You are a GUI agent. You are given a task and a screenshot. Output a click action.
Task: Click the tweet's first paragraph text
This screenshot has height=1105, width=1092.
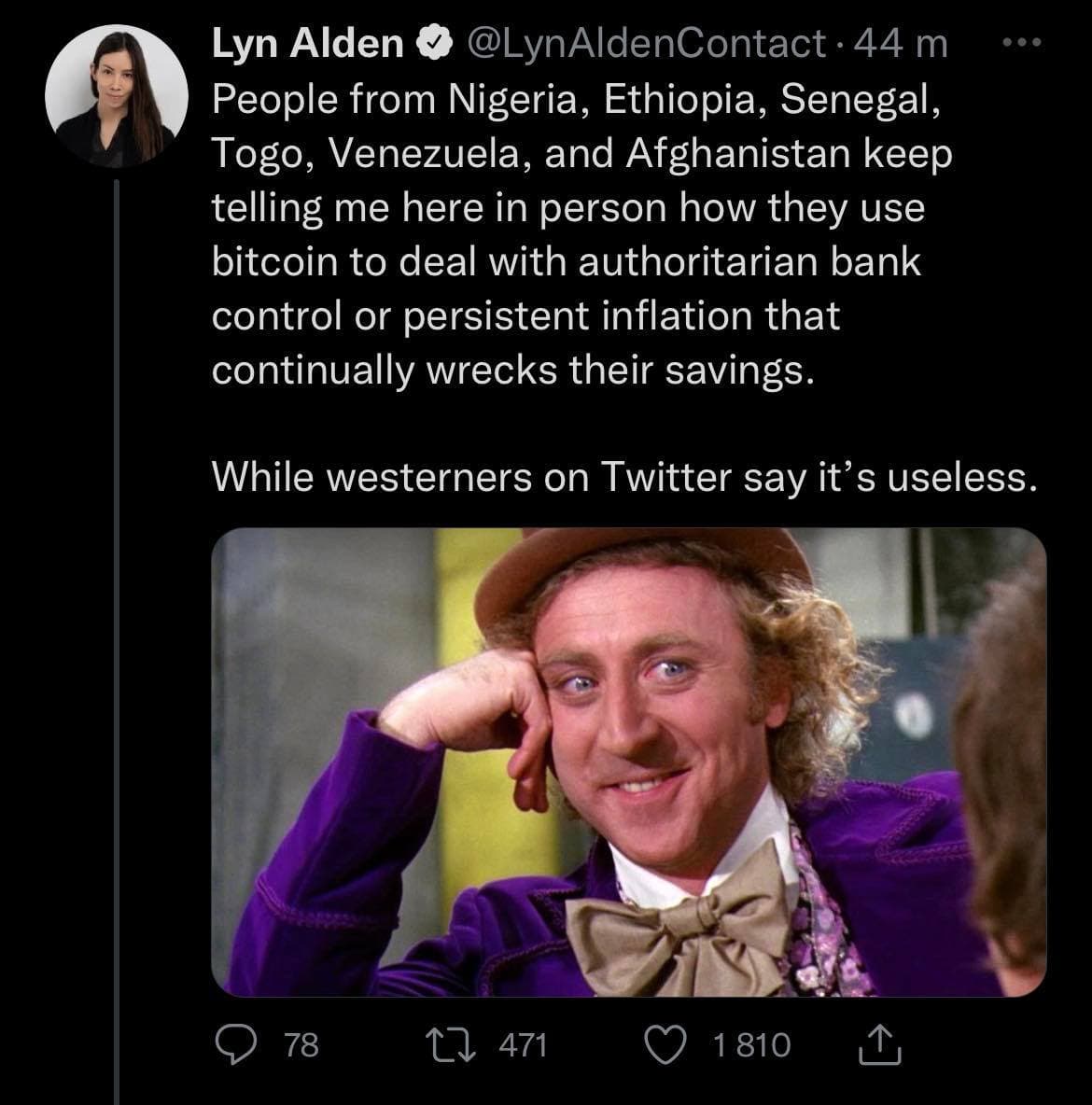[579, 233]
